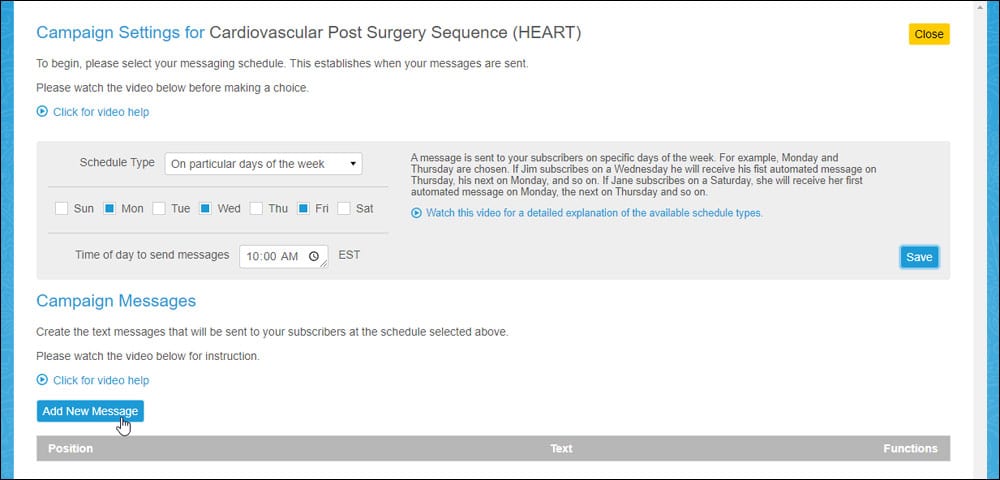Toggle the Sun checkbox
The width and height of the screenshot is (1000, 480).
click(x=61, y=208)
